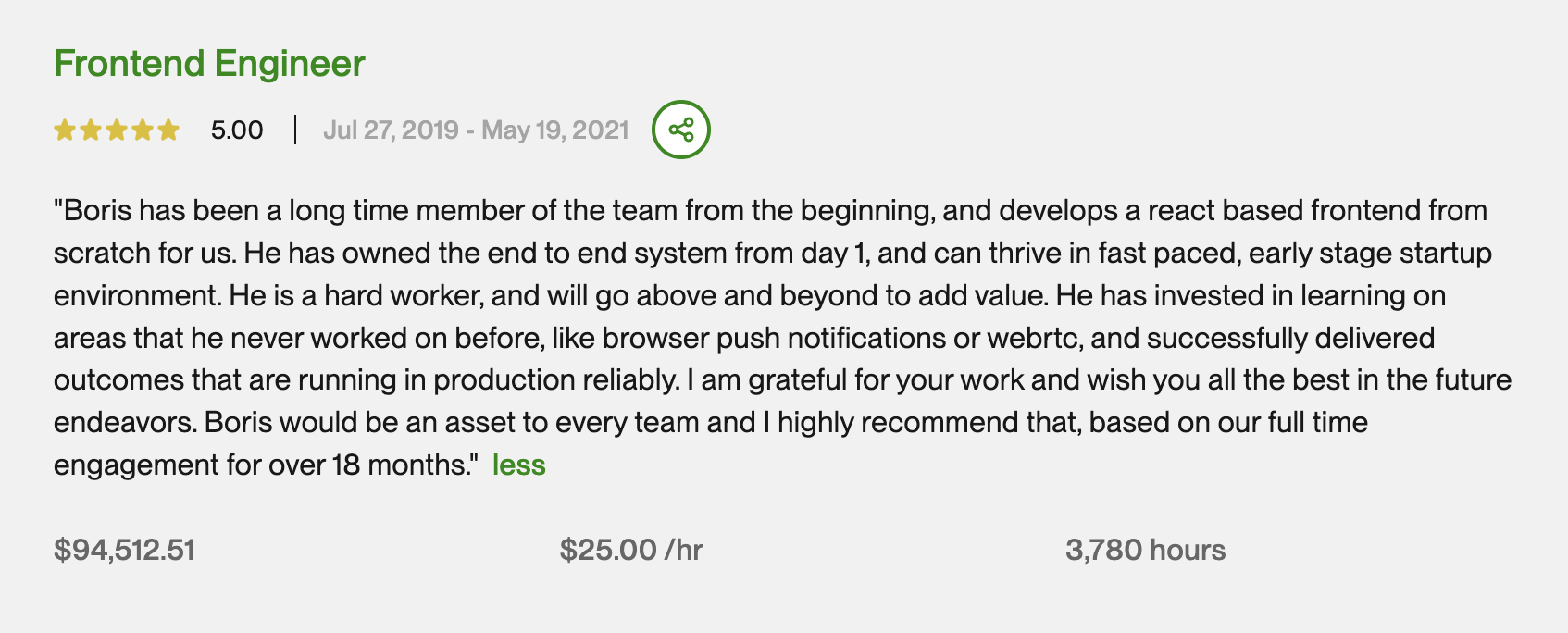Click the $25.00 /hr hourly rate
Screen dimensions: 1568x633
pos(631,550)
